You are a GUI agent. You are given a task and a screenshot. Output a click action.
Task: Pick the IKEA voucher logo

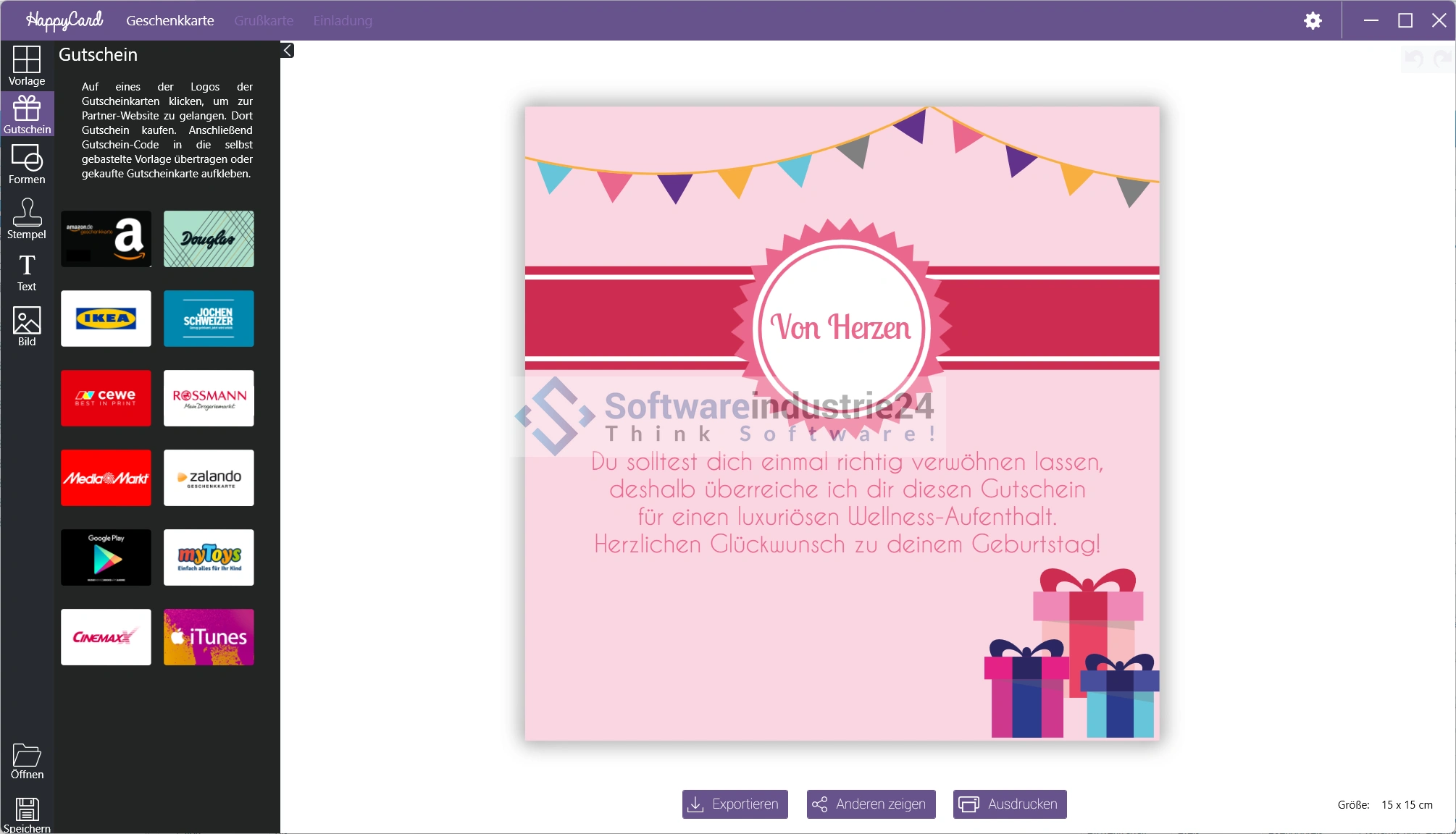click(106, 319)
